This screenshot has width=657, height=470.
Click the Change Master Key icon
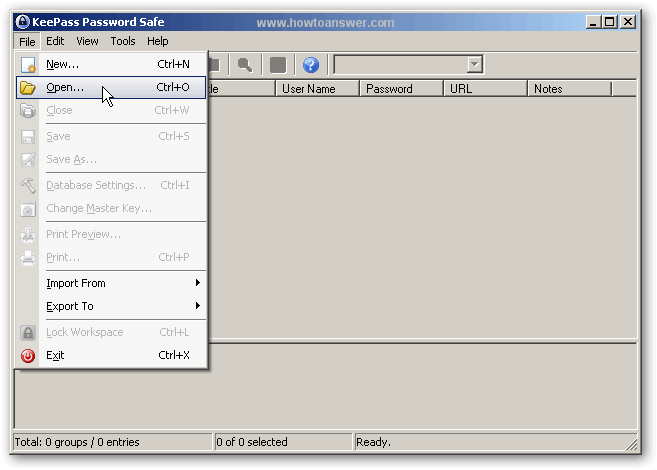tap(28, 209)
